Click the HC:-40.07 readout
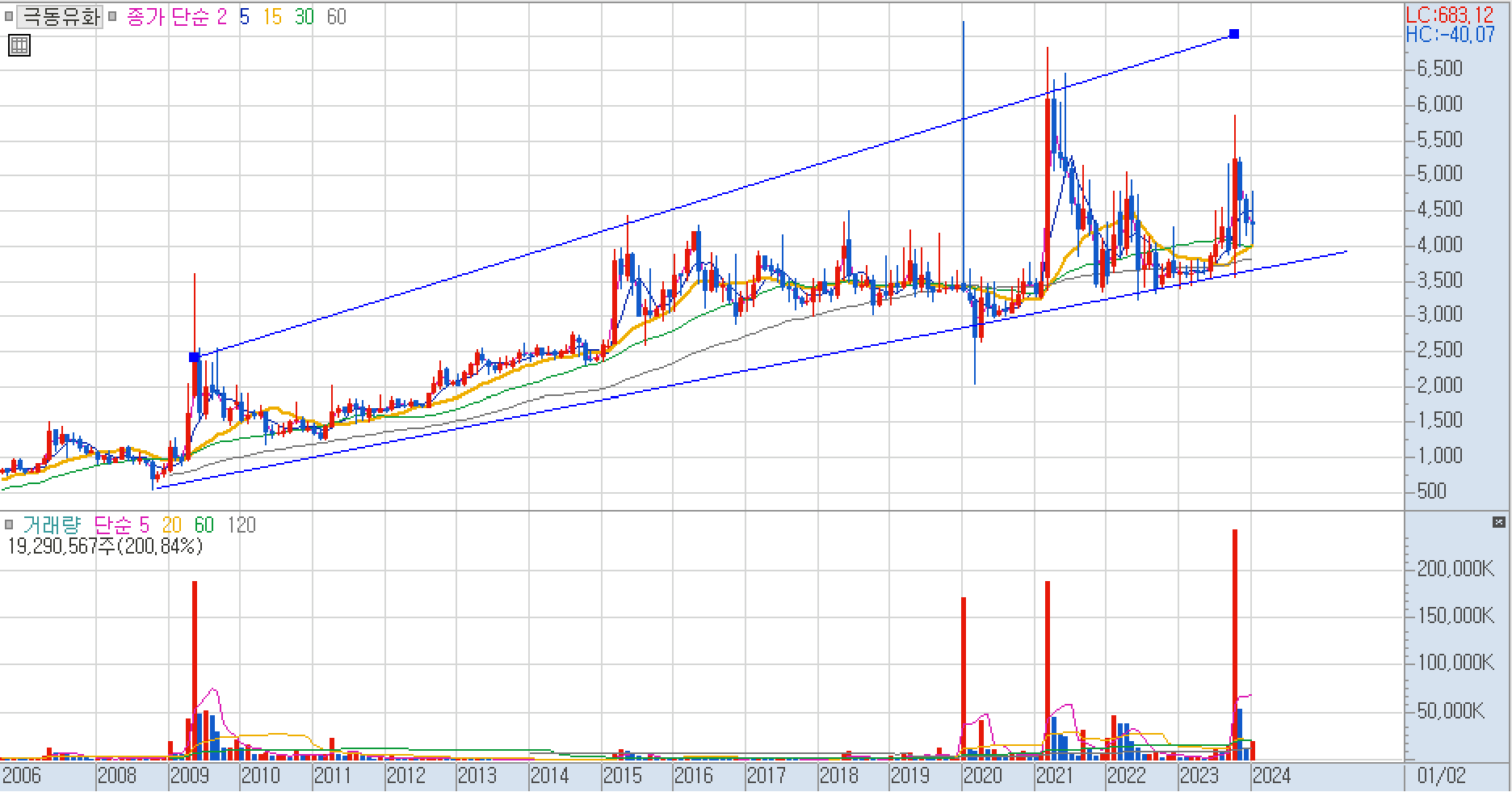 click(x=1450, y=34)
